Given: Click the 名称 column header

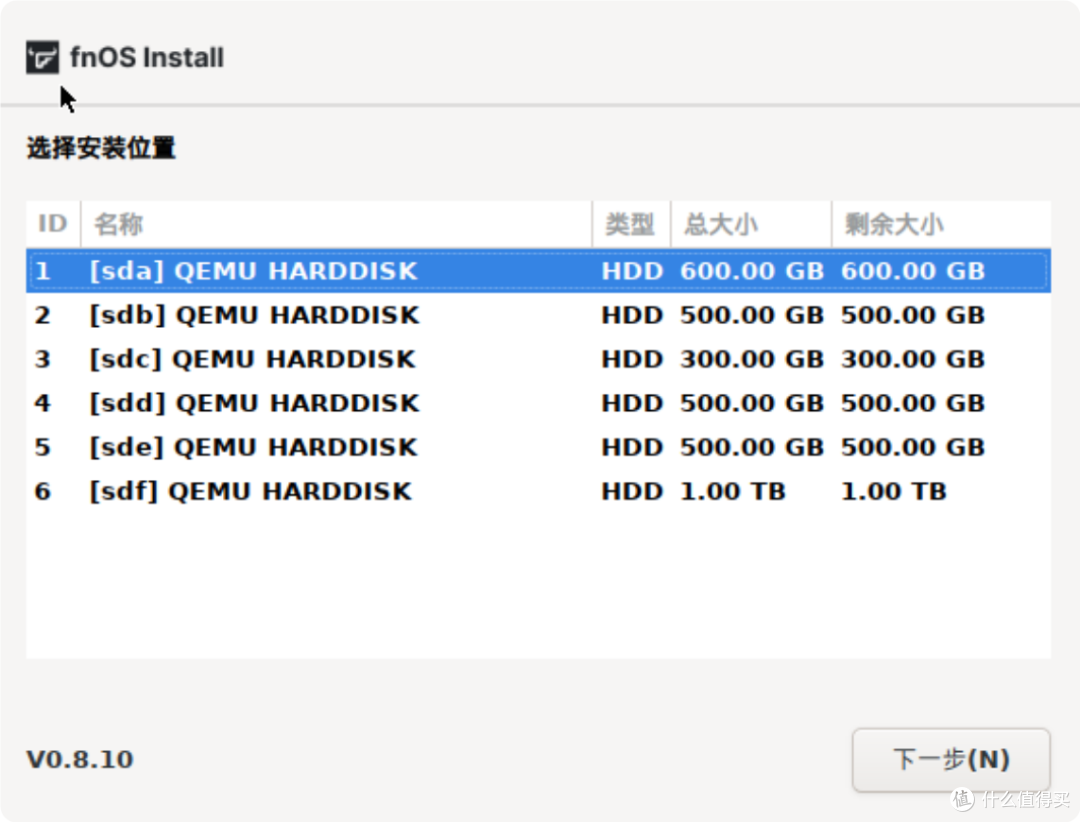Looking at the screenshot, I should pos(119,224).
